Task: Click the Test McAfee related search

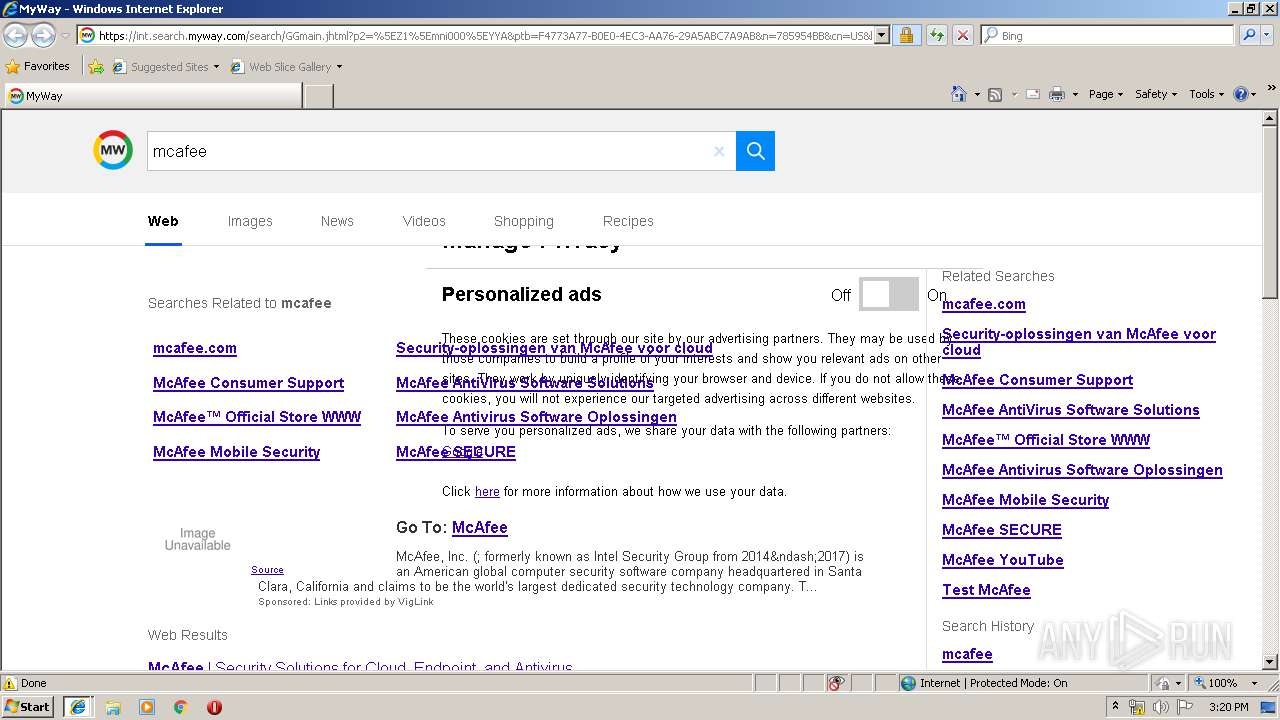Action: (986, 590)
